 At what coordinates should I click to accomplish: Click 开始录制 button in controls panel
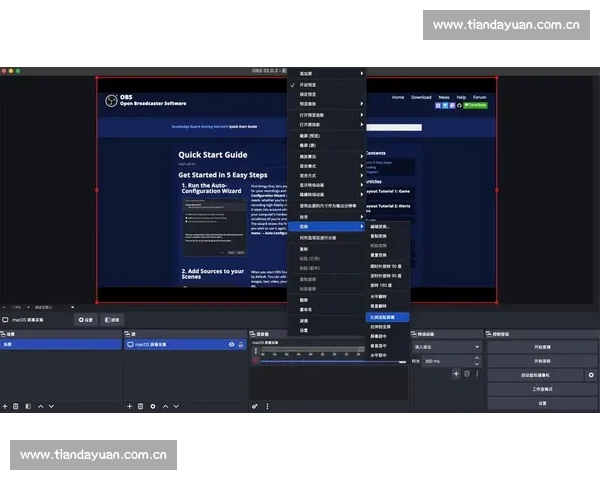click(542, 361)
